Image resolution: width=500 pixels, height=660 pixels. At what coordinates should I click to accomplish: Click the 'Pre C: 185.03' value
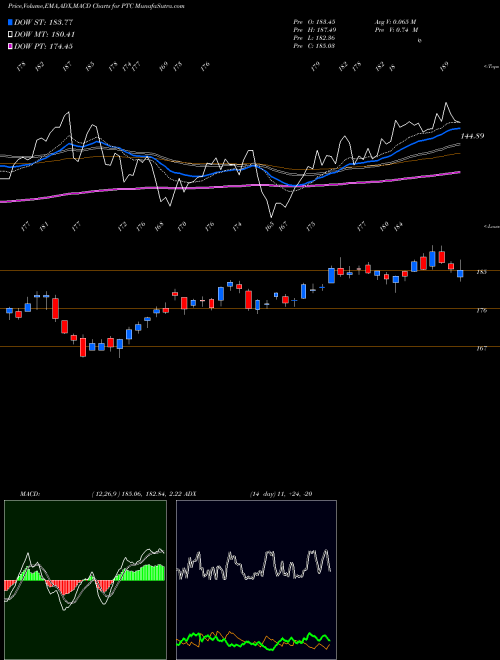coord(314,46)
